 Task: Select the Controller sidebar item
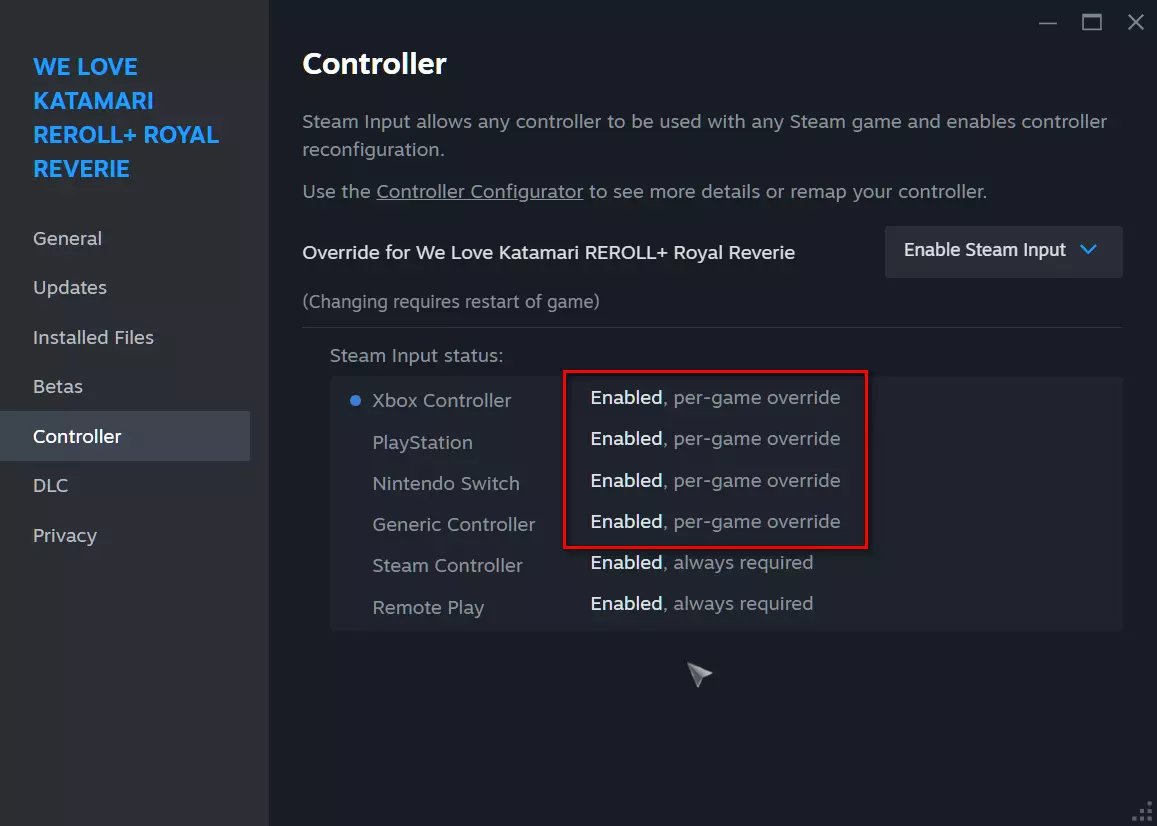[x=77, y=437]
